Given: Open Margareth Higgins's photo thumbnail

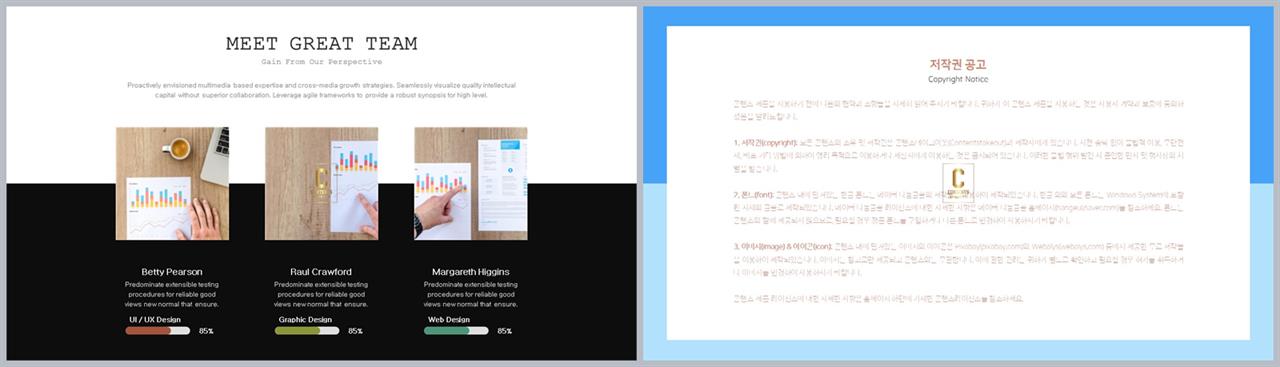Looking at the screenshot, I should [470, 183].
